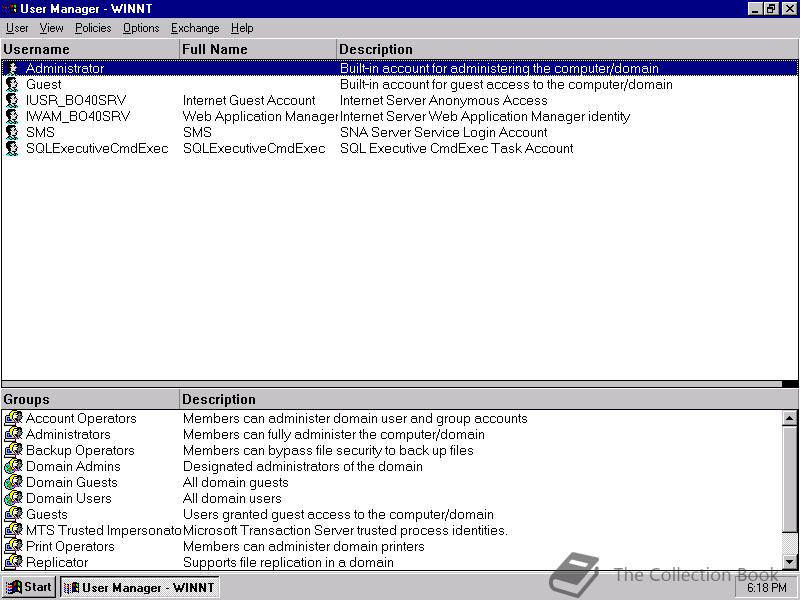Screen dimensions: 800x600
Task: Click the User Manager title bar icon
Action: click(x=9, y=9)
